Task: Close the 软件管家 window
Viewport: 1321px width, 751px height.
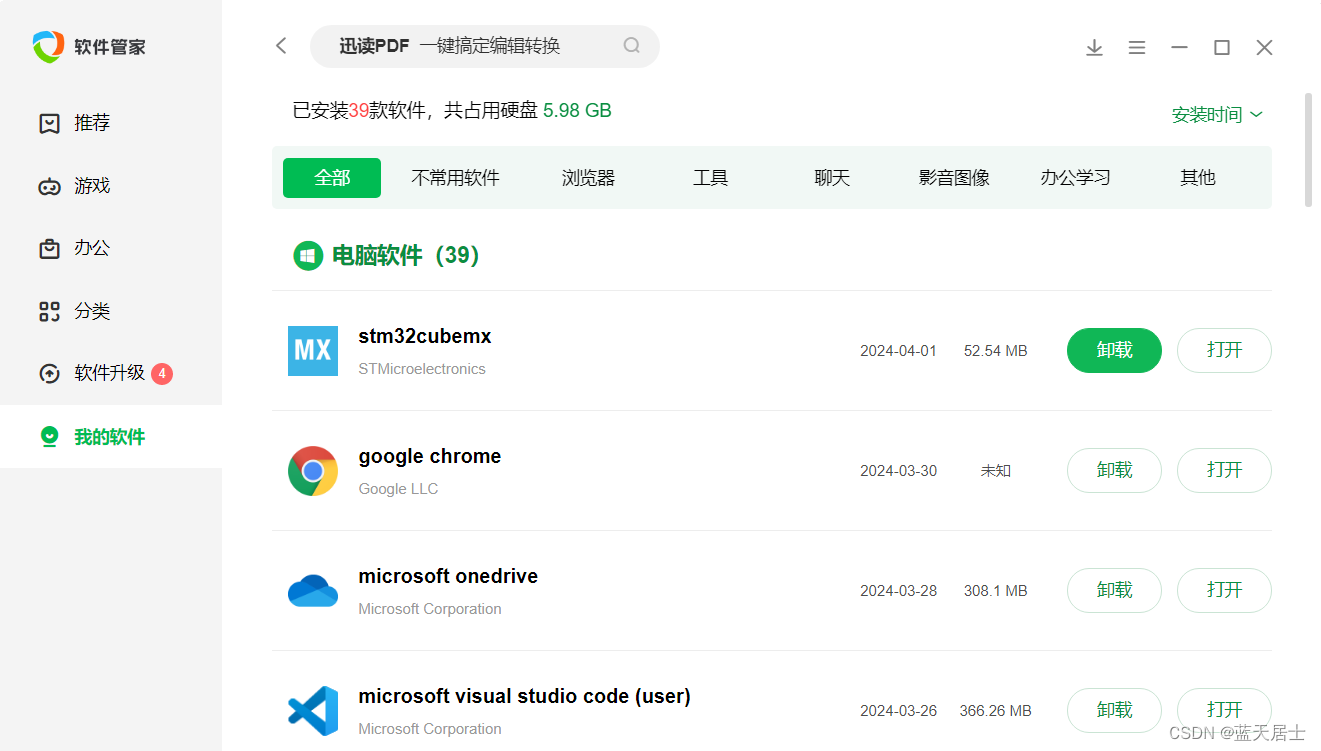Action: (1264, 47)
